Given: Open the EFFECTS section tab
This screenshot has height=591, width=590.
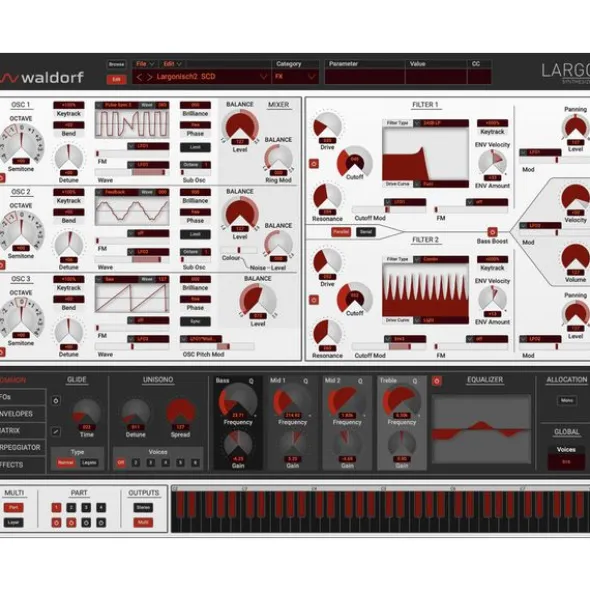Looking at the screenshot, I should [x=23, y=465].
